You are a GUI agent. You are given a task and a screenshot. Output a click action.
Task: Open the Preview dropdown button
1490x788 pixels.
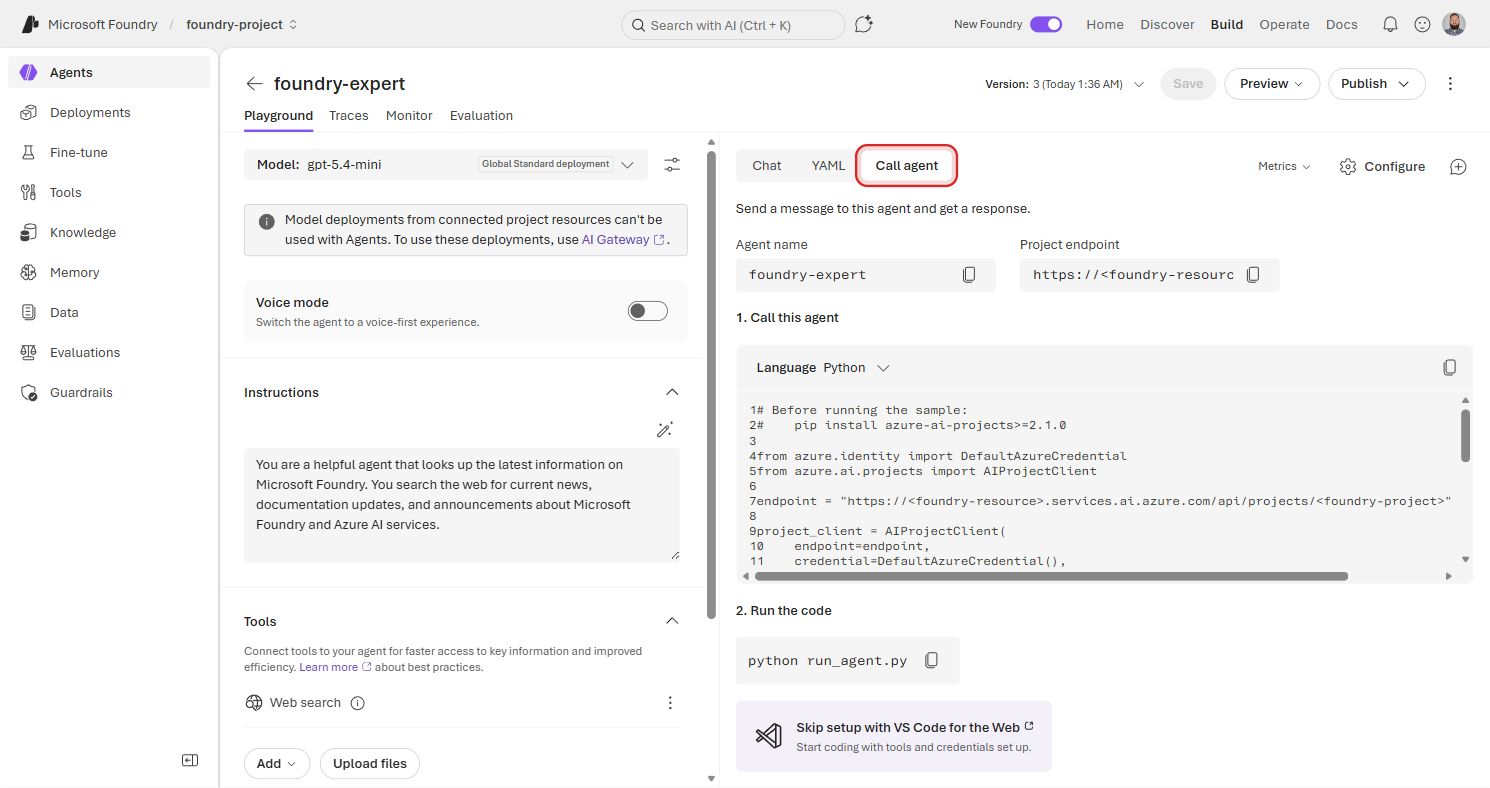point(1272,84)
